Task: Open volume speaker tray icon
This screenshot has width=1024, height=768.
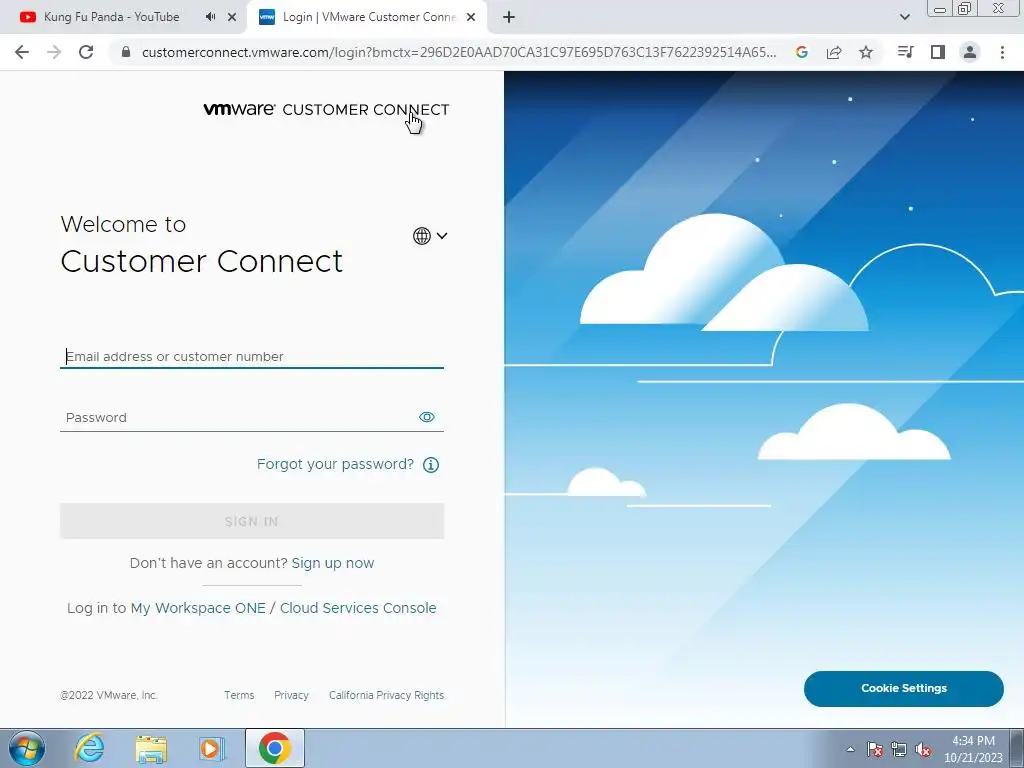Action: click(923, 749)
